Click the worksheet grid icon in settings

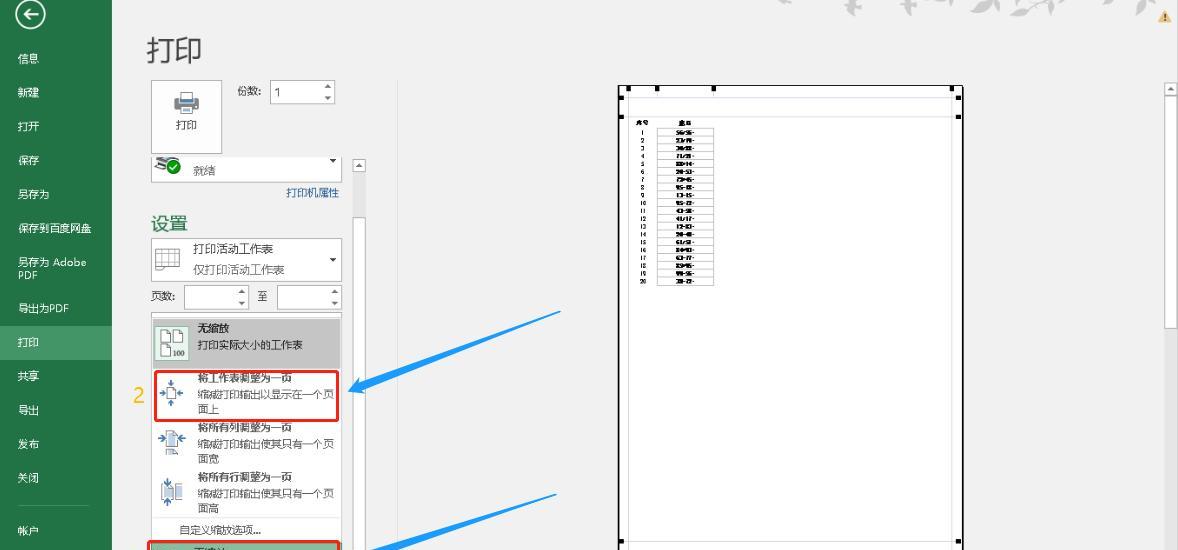tap(167, 259)
